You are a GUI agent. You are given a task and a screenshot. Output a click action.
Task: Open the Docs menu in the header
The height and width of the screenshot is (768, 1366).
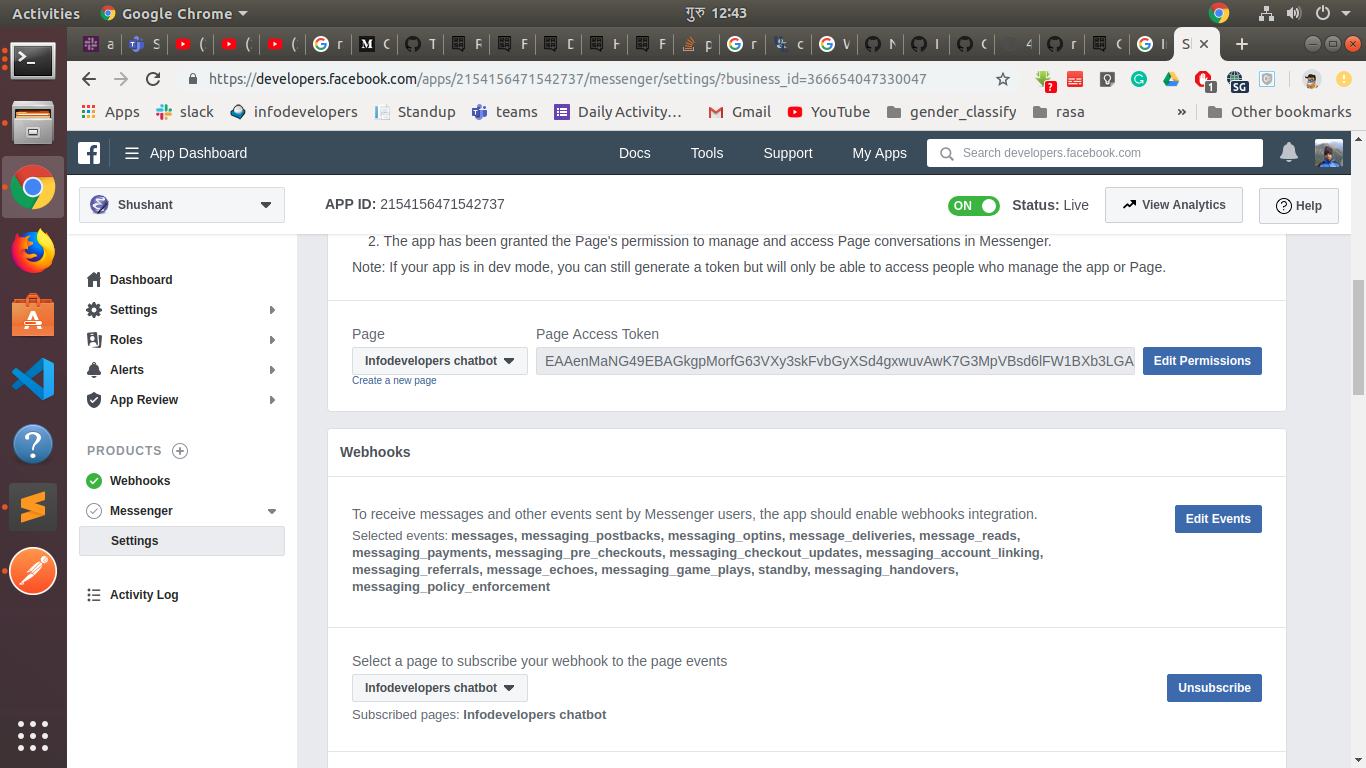click(634, 153)
